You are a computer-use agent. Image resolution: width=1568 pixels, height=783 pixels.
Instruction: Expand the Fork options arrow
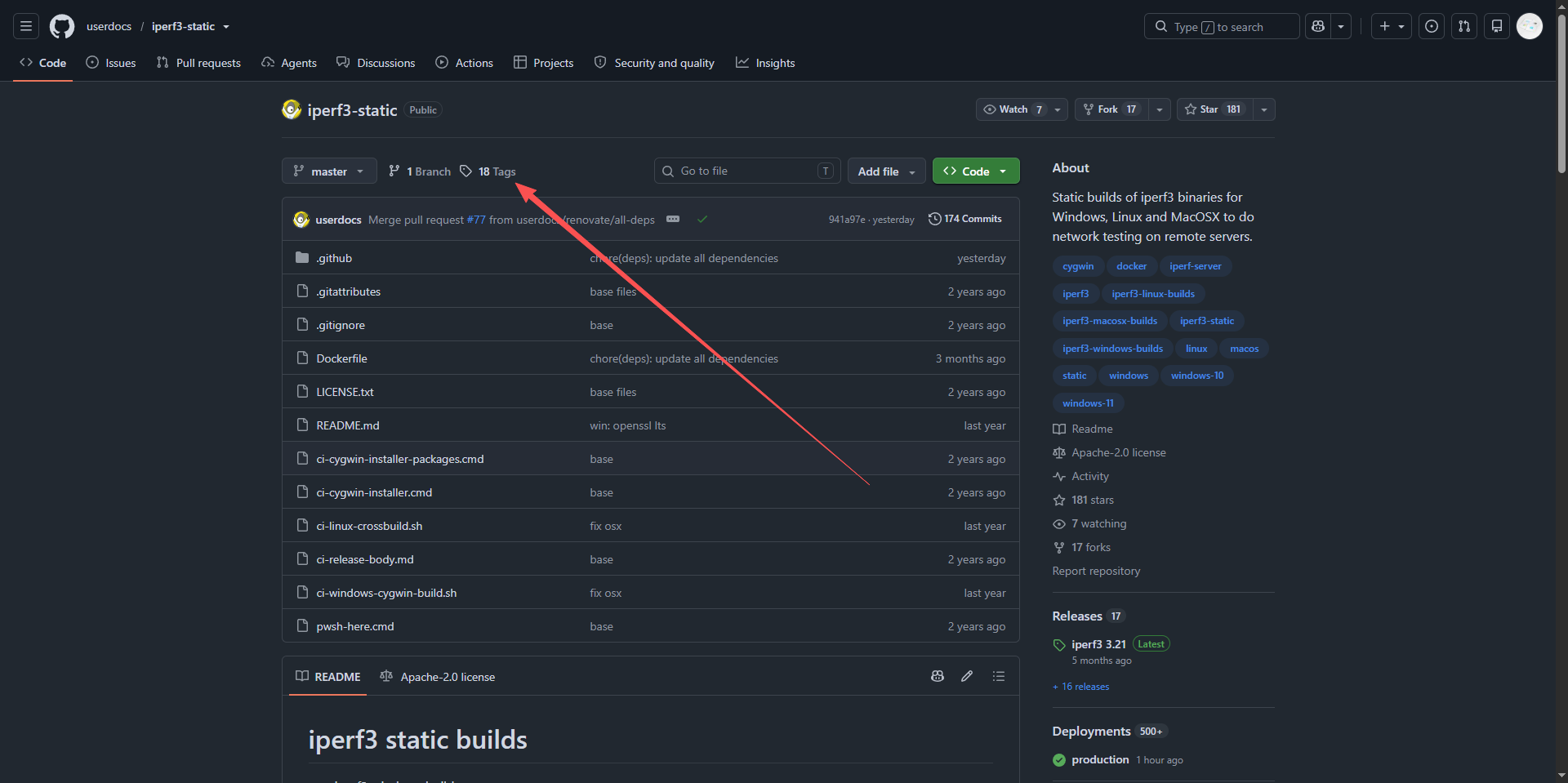point(1160,109)
